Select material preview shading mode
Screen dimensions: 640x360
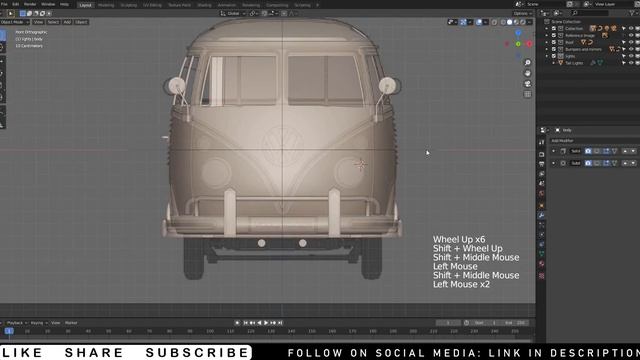(x=516, y=22)
